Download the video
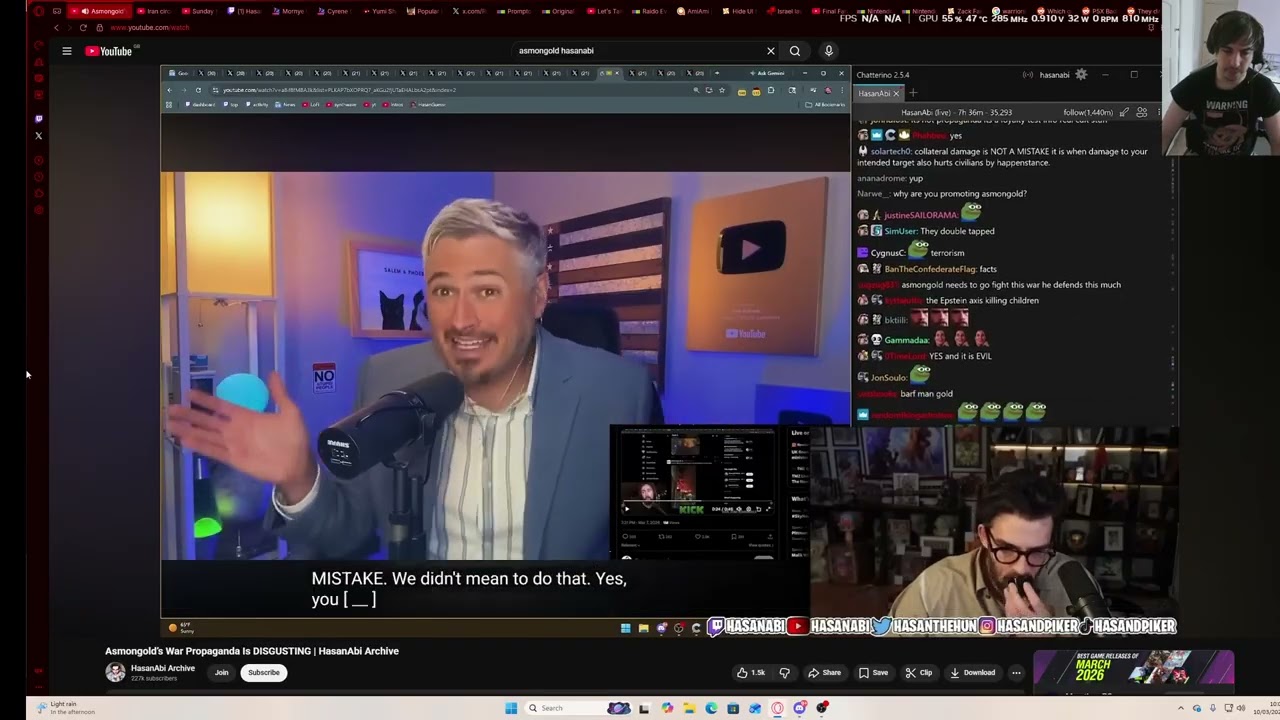This screenshot has width=1280, height=720. tap(972, 673)
